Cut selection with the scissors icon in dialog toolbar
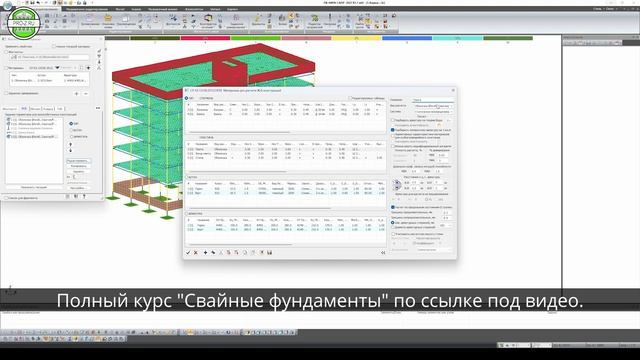The height and width of the screenshot is (360, 640). (x=221, y=253)
